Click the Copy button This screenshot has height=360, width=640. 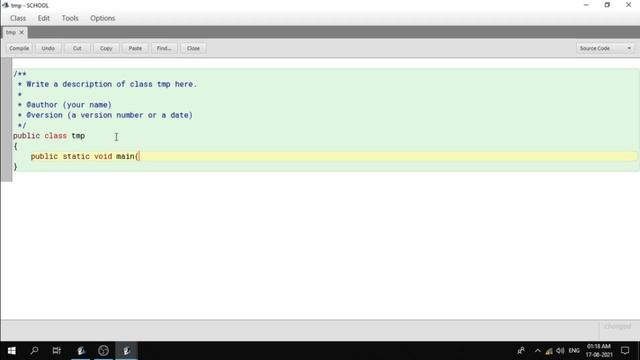pyautogui.click(x=106, y=48)
